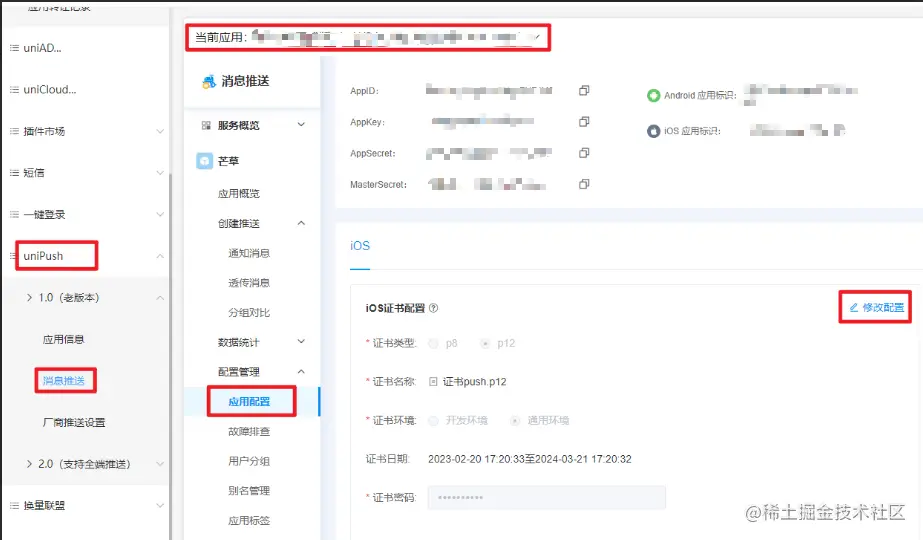Choose 通用环境 certificate environment

(515, 420)
